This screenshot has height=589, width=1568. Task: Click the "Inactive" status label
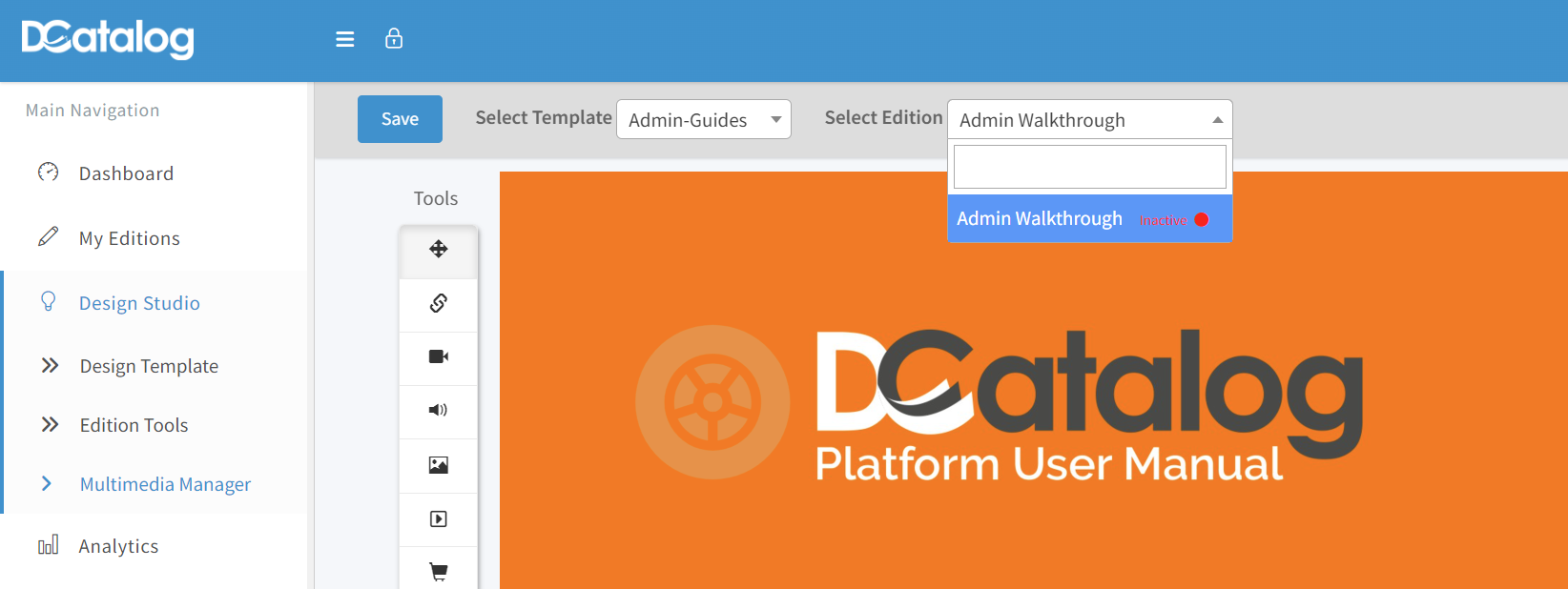(x=1163, y=220)
